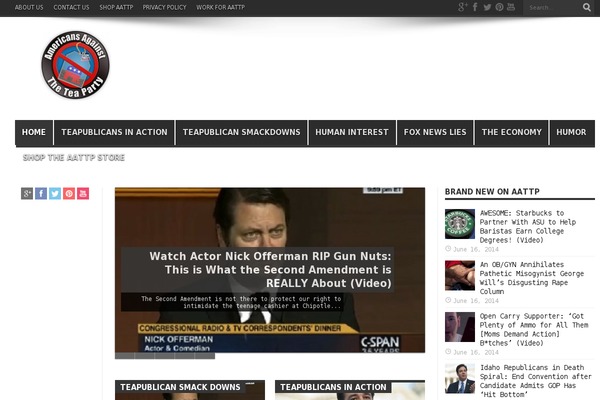Open the George Will article thumbnail
This screenshot has width=600, height=400.
tap(460, 275)
